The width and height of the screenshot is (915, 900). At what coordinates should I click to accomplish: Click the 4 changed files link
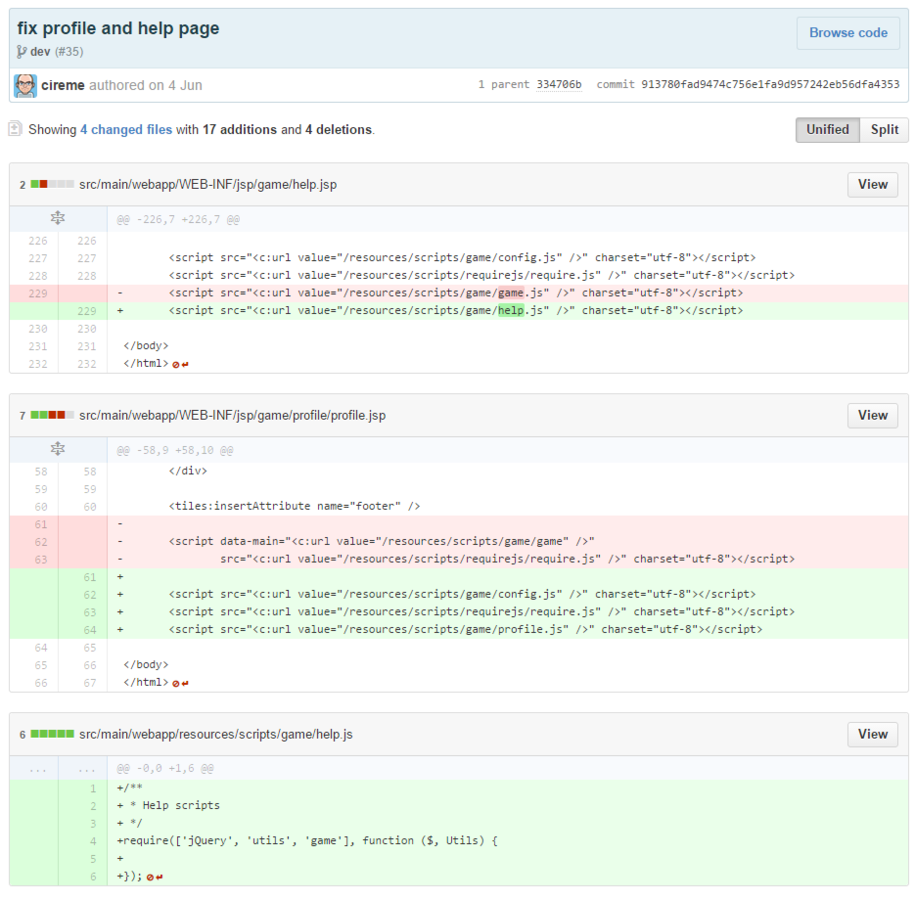coord(126,130)
